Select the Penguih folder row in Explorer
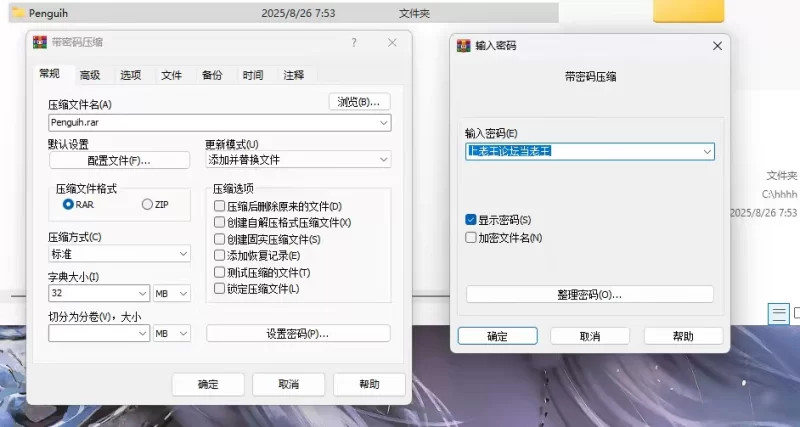Viewport: 800px width, 427px height. pos(284,13)
